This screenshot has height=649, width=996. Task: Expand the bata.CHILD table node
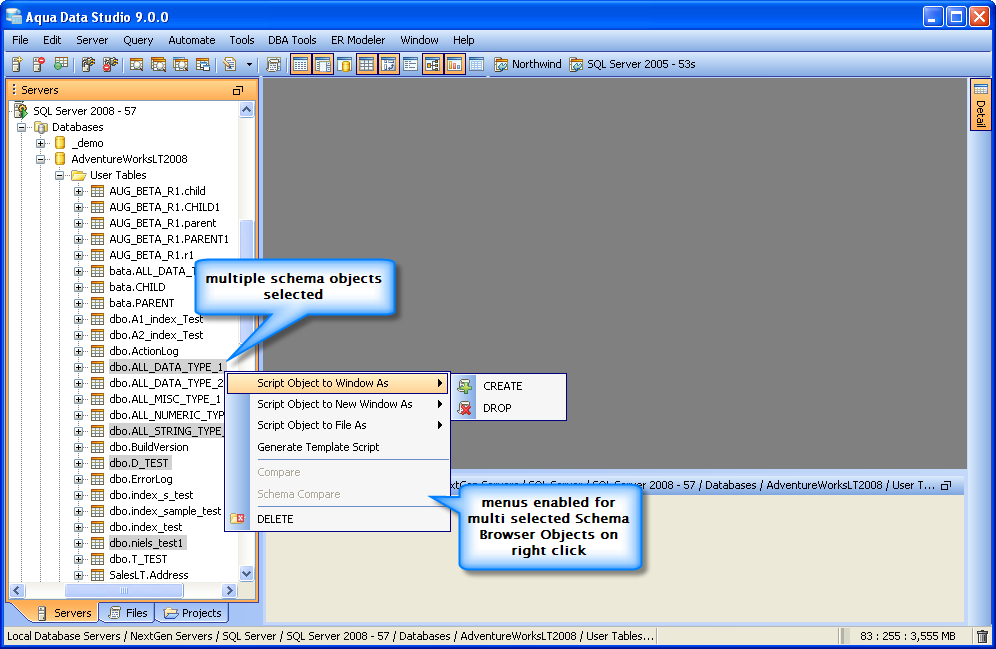coord(79,288)
